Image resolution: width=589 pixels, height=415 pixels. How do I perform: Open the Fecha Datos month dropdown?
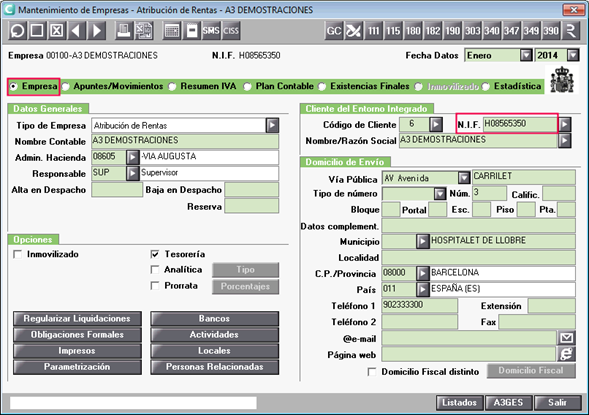(526, 55)
